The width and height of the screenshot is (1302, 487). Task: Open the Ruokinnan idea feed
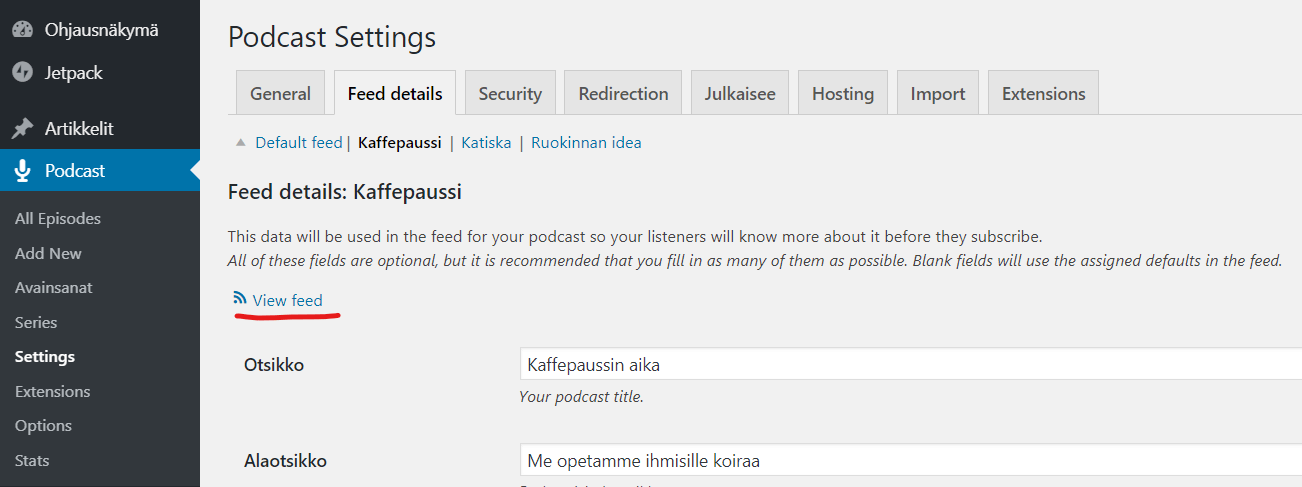(586, 143)
